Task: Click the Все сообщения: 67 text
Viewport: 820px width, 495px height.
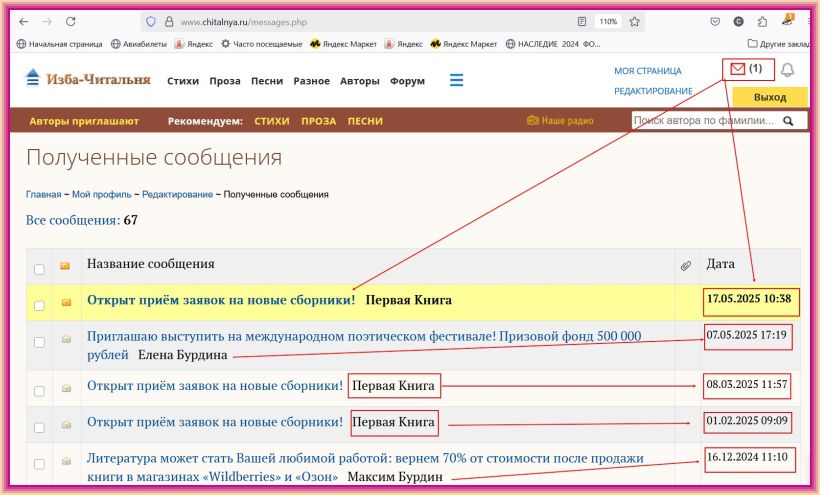Action: [x=82, y=220]
